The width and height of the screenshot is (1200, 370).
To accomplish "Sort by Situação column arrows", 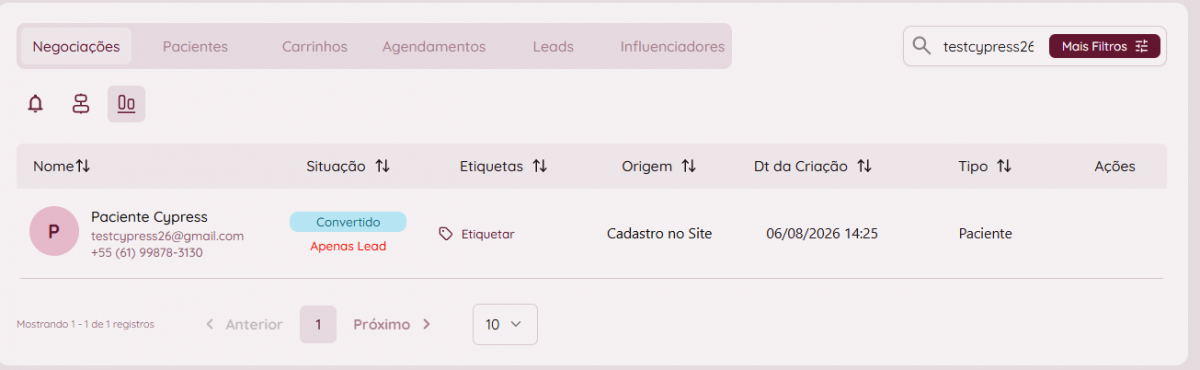I will click(x=382, y=167).
